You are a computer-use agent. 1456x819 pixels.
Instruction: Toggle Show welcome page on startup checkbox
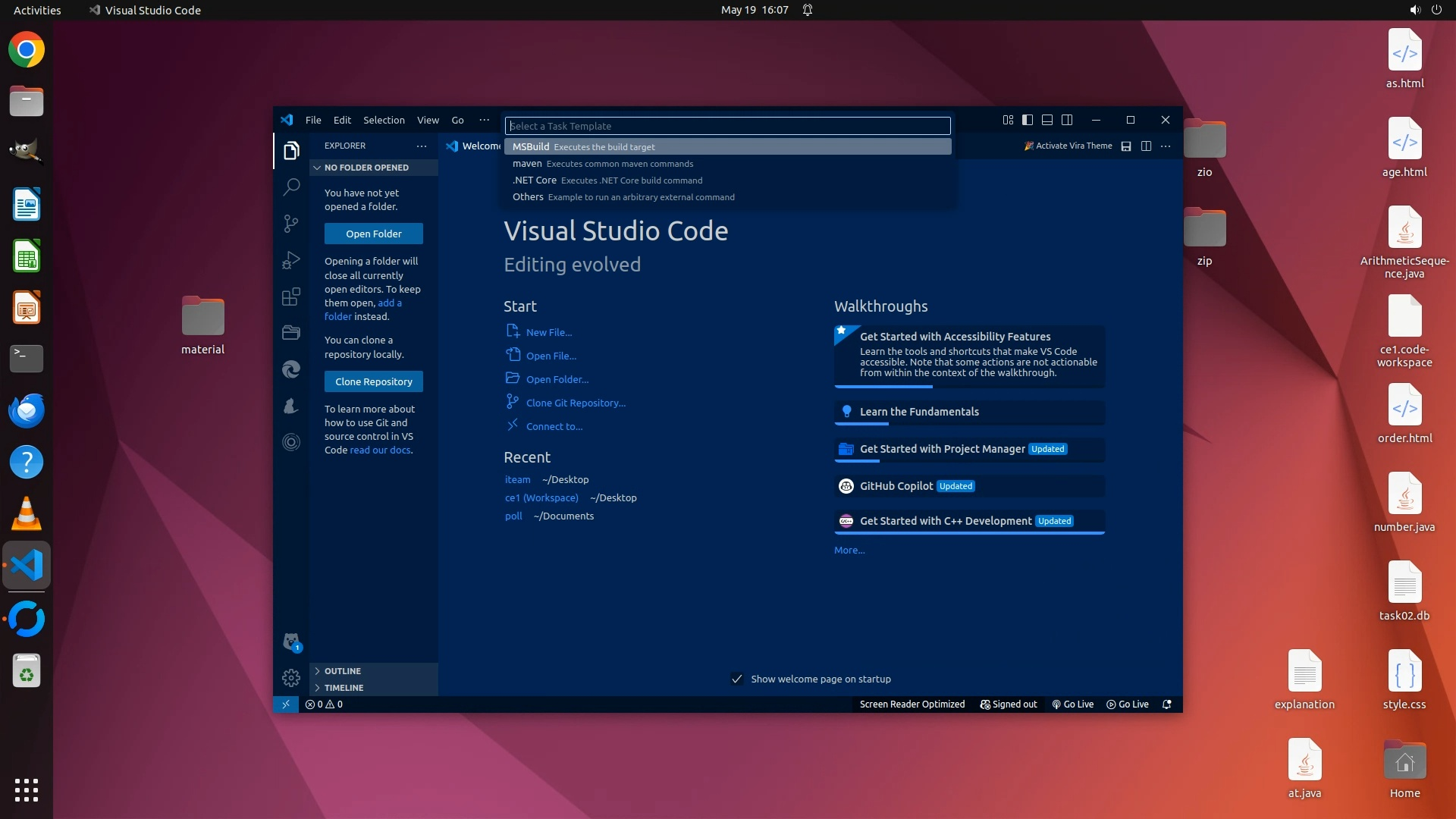click(736, 679)
